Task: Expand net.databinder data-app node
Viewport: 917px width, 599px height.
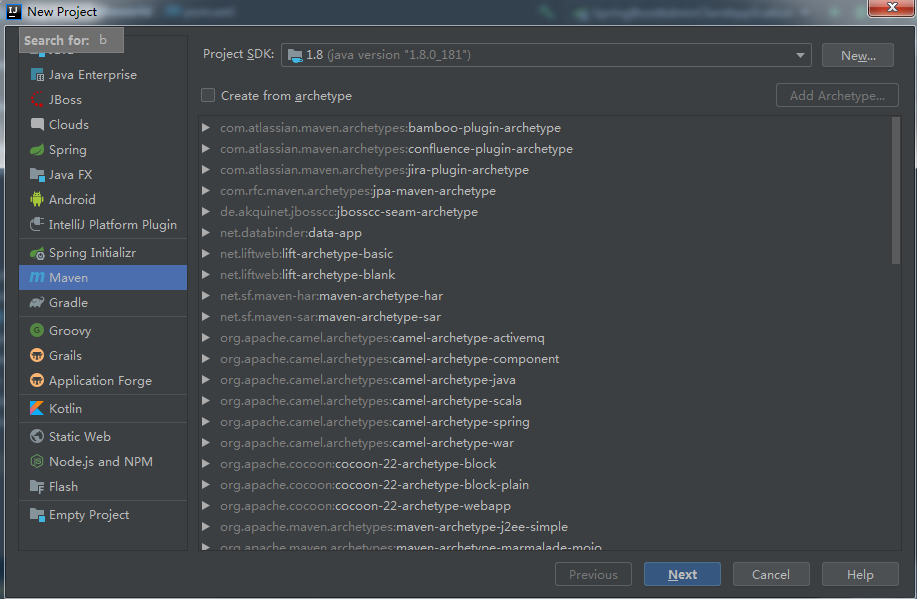Action: point(206,233)
